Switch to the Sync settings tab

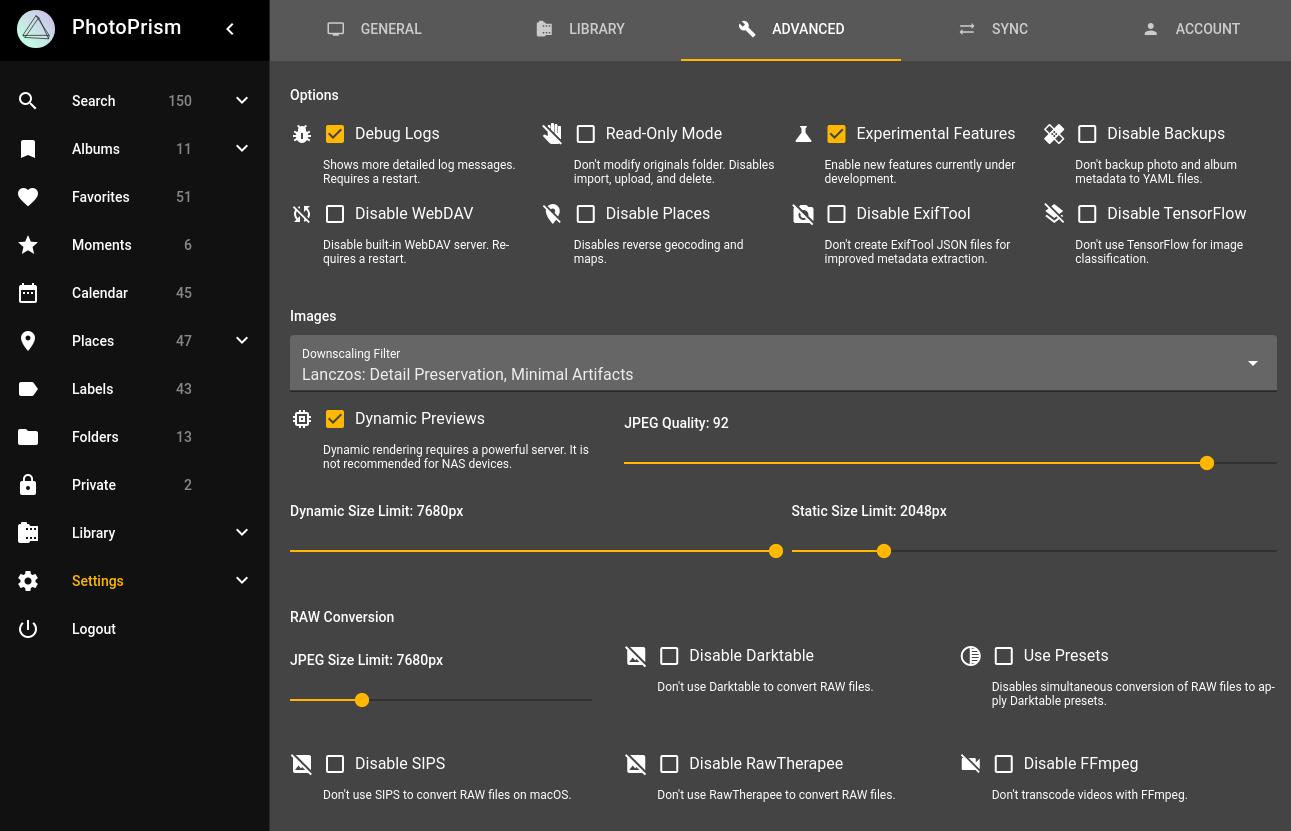993,29
